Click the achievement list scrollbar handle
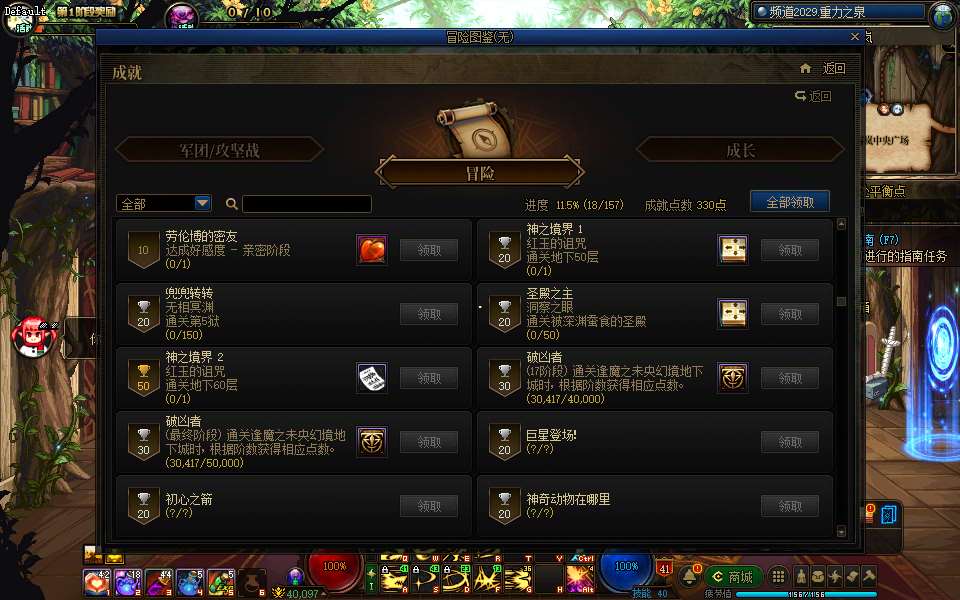 (841, 301)
